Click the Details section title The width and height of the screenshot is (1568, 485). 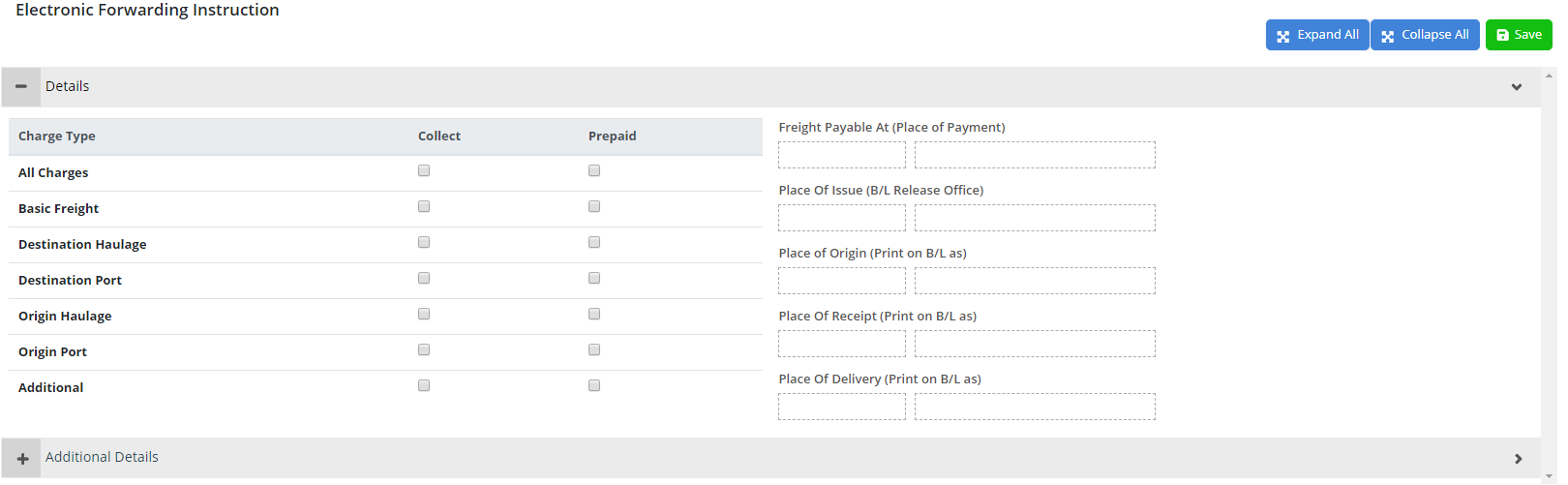click(67, 86)
